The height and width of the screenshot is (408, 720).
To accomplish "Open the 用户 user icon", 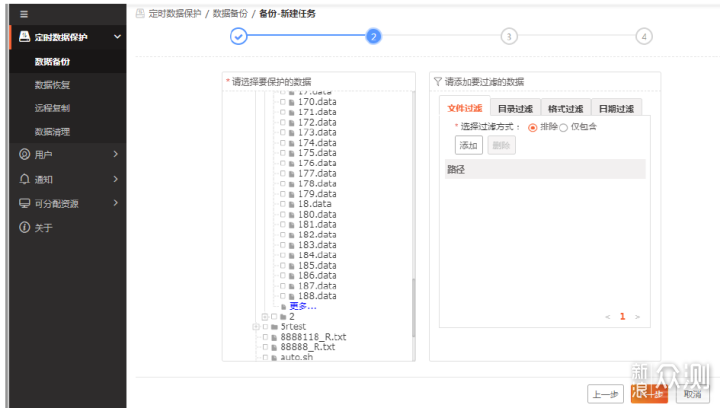I will (24, 154).
